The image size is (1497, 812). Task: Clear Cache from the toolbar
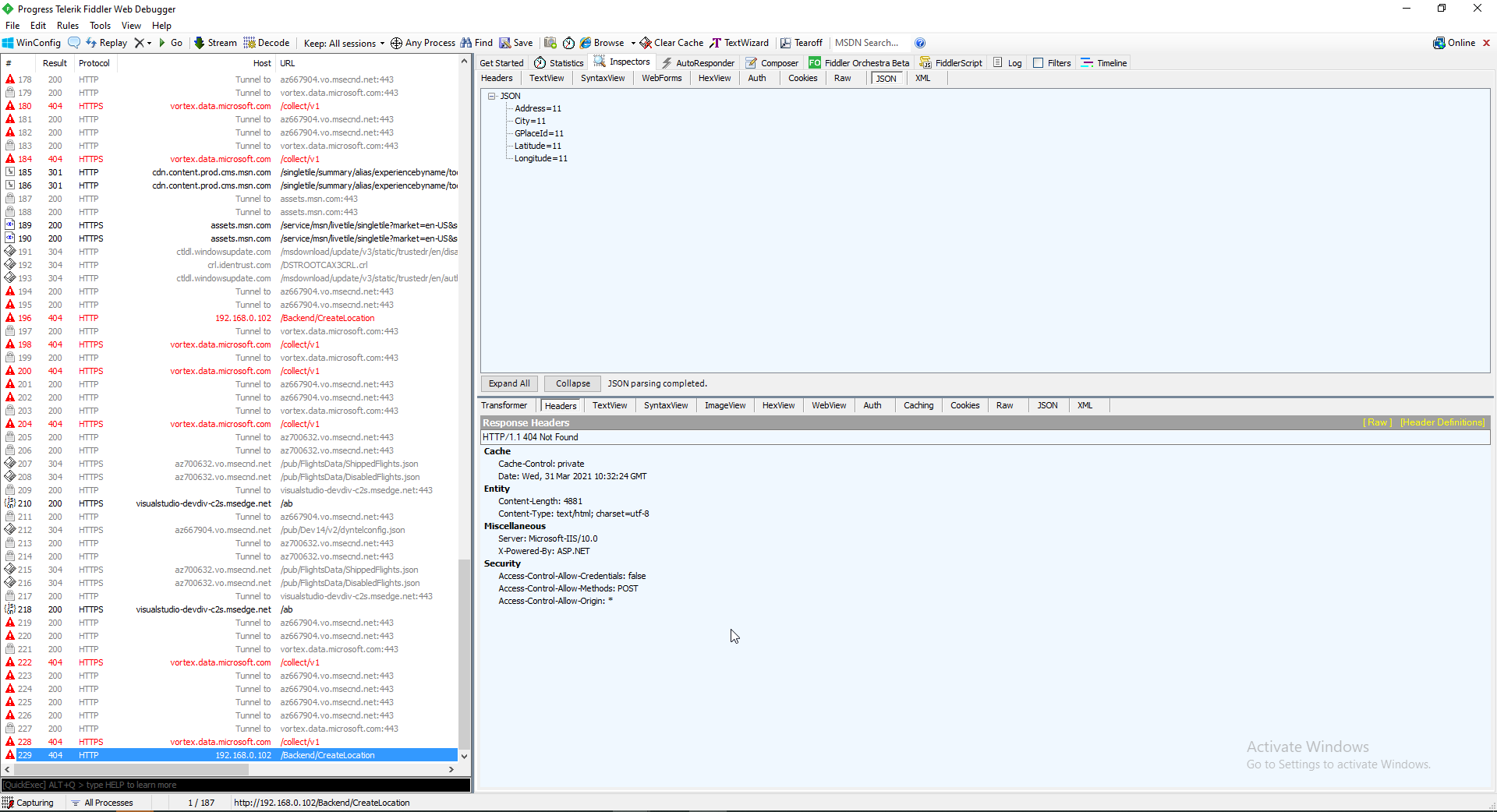coord(671,43)
